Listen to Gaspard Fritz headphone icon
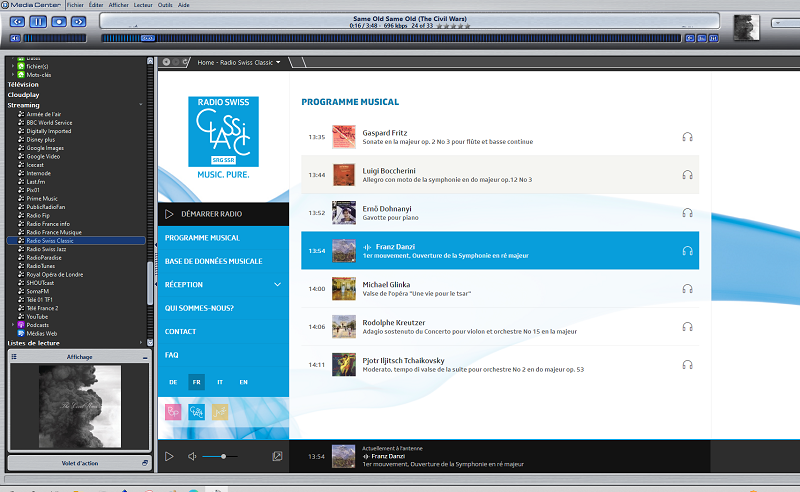800x492 pixels. (x=687, y=137)
